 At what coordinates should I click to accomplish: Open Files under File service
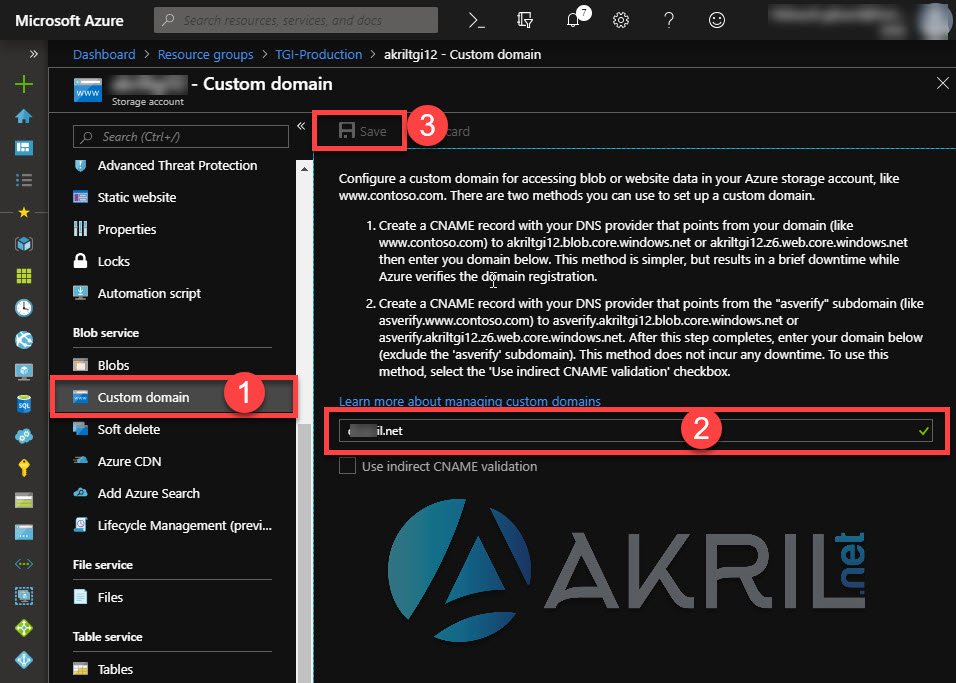click(x=98, y=597)
